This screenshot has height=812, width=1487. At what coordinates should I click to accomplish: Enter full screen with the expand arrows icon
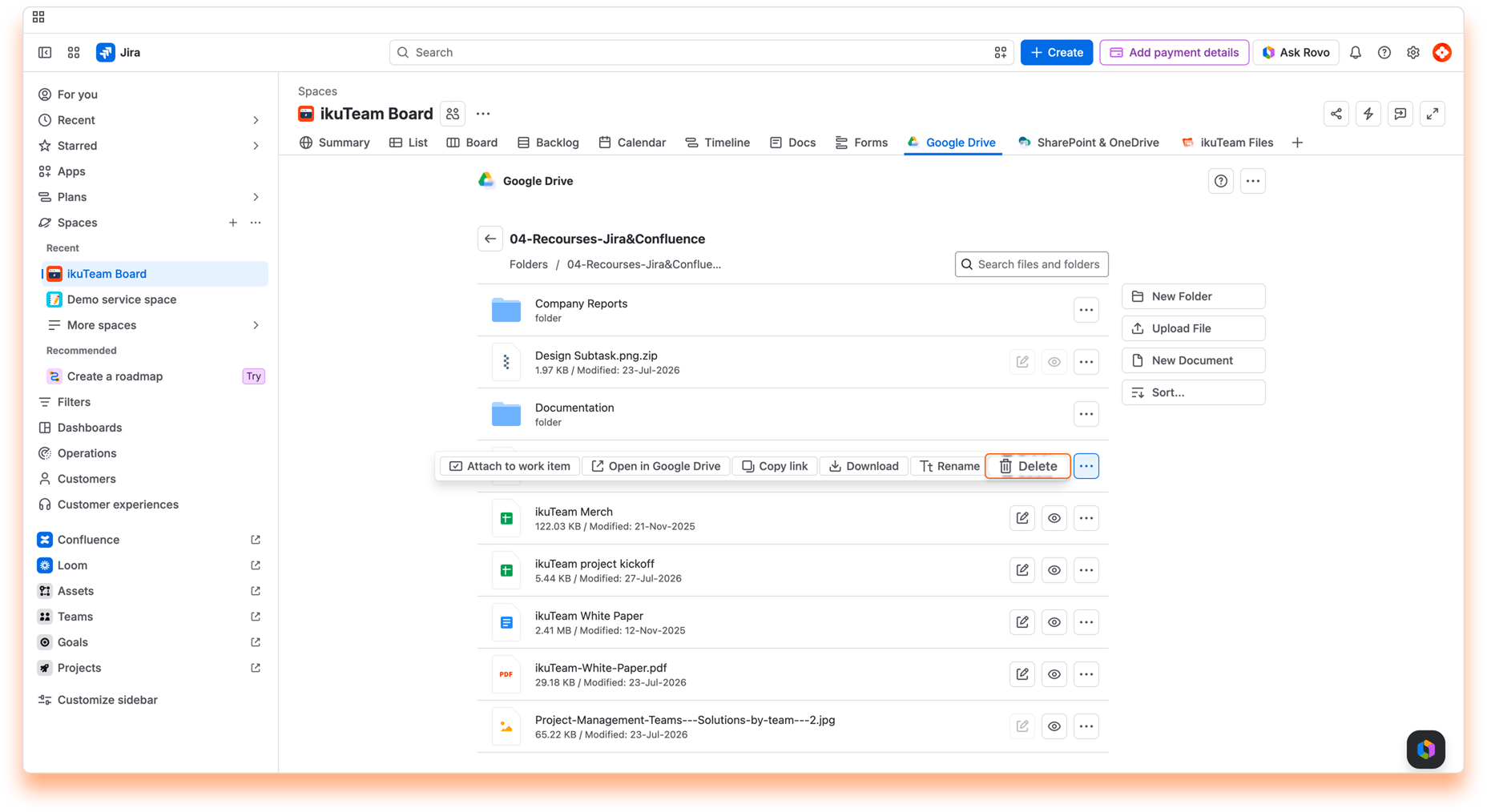1432,114
